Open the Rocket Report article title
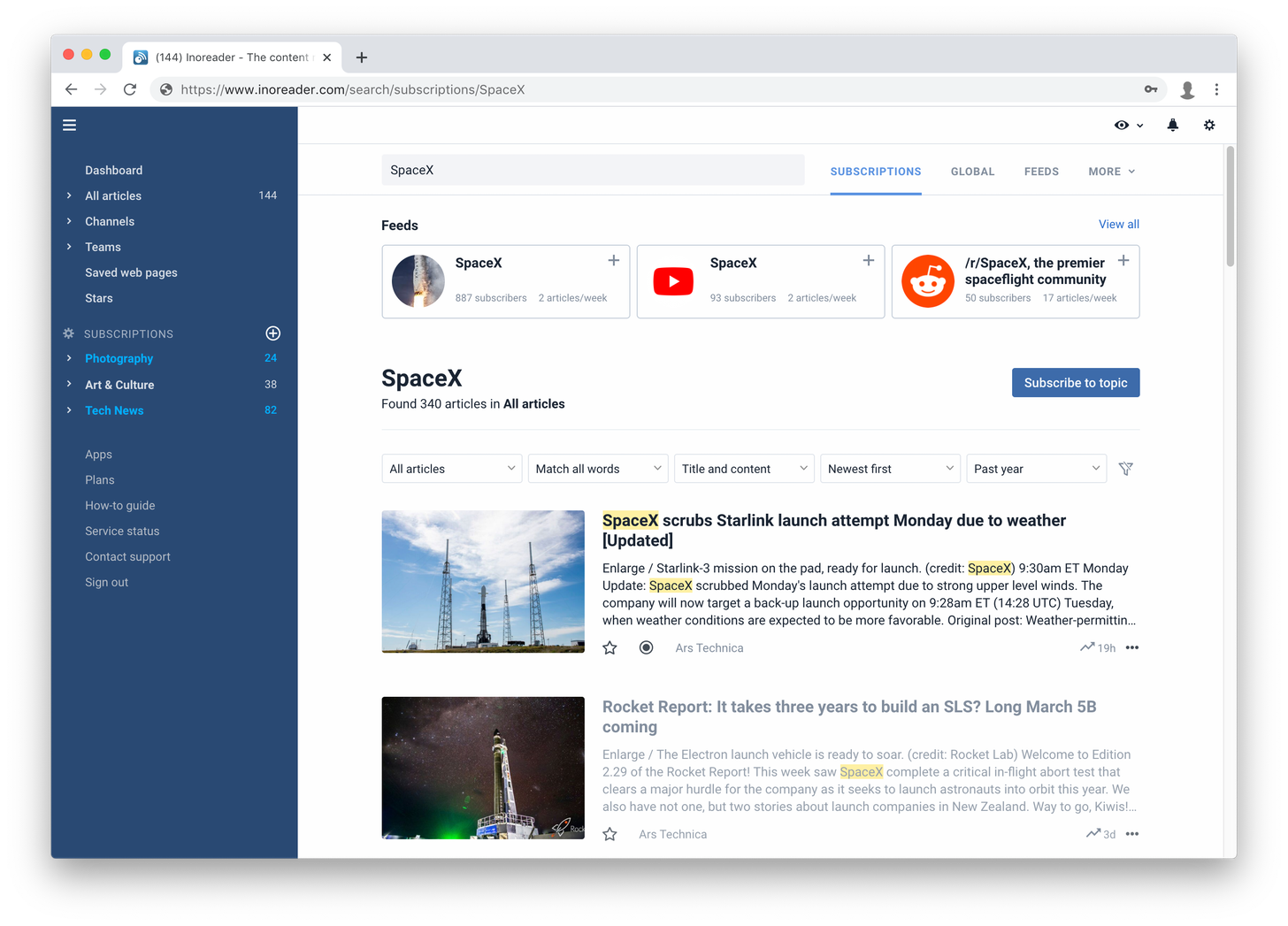1288x926 pixels. click(849, 716)
